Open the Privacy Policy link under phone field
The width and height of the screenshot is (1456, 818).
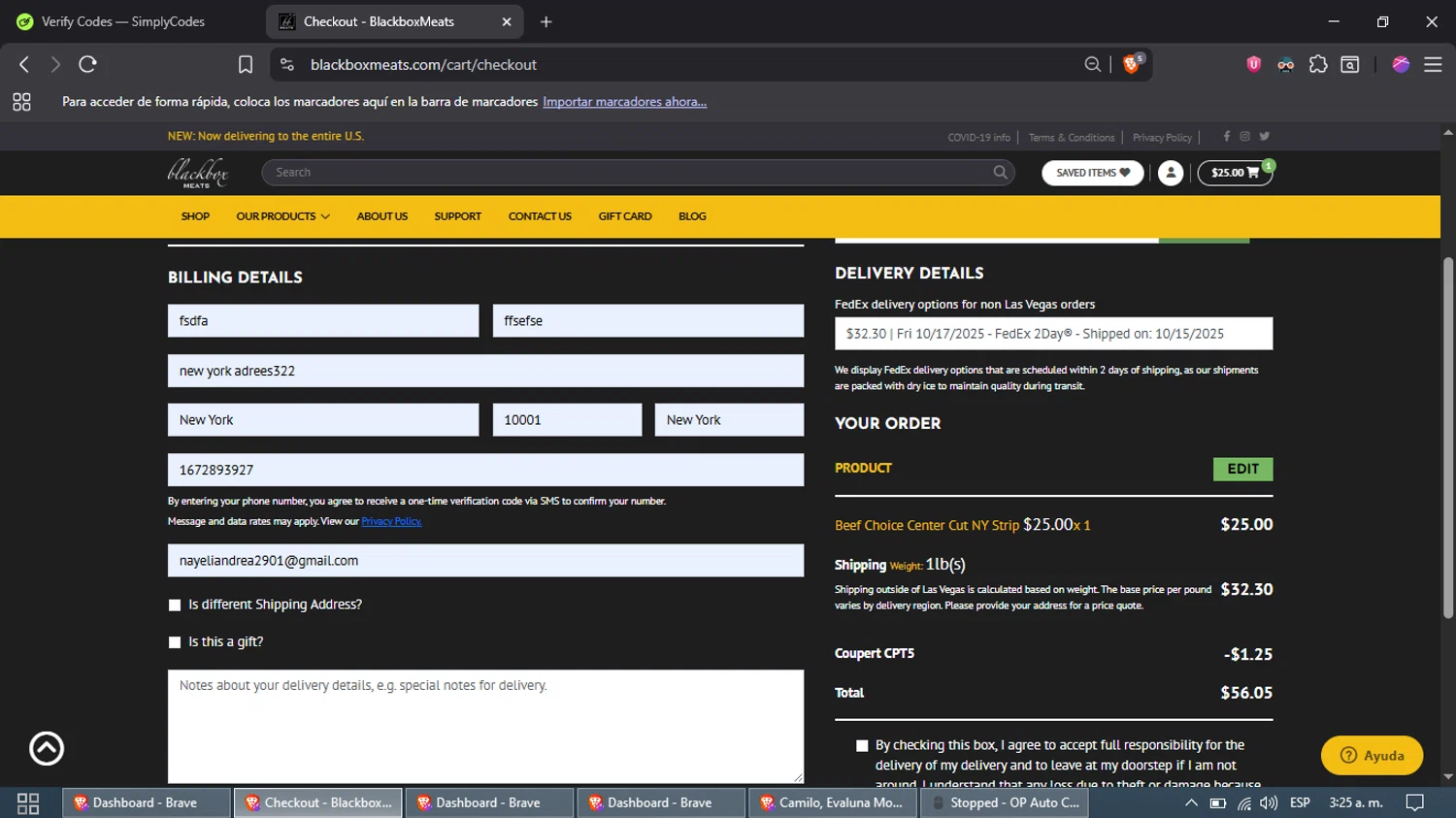click(x=391, y=521)
